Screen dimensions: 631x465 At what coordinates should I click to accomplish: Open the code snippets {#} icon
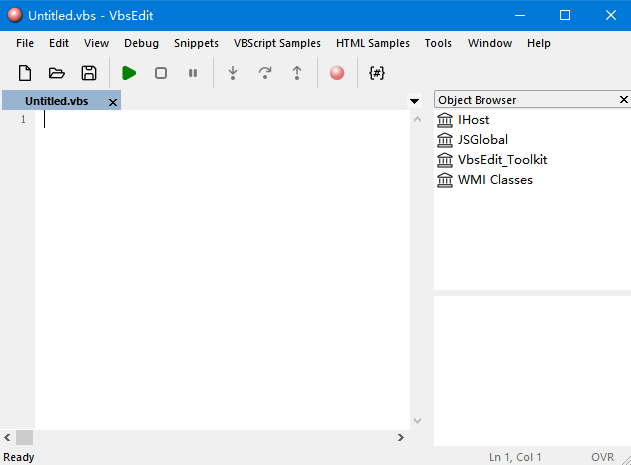tap(377, 73)
